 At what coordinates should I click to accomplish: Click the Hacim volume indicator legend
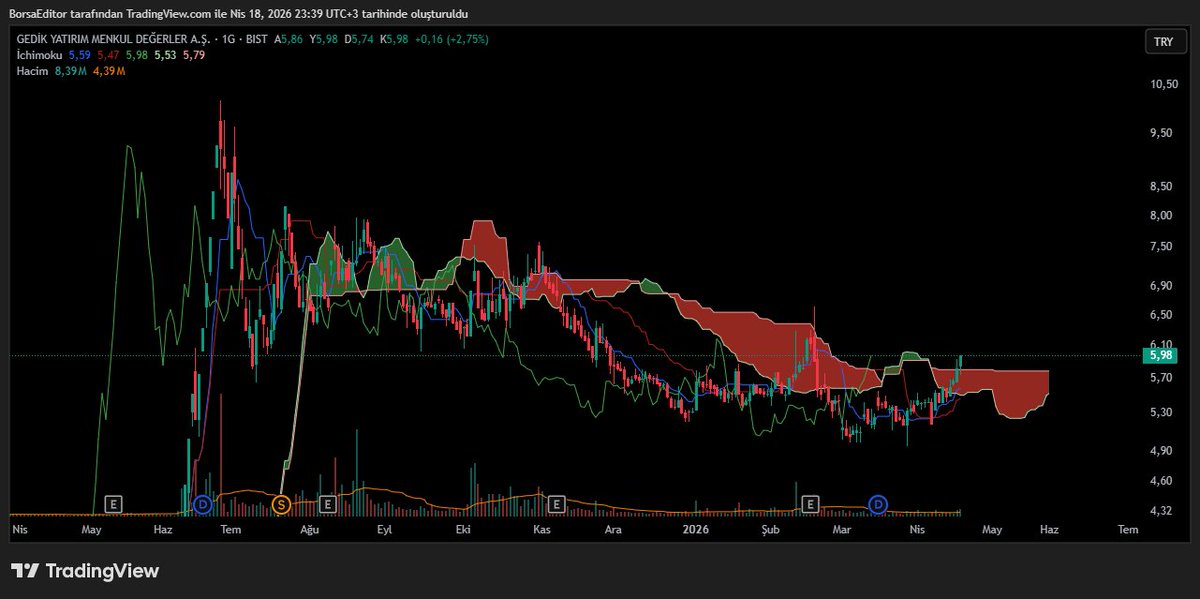[34, 71]
